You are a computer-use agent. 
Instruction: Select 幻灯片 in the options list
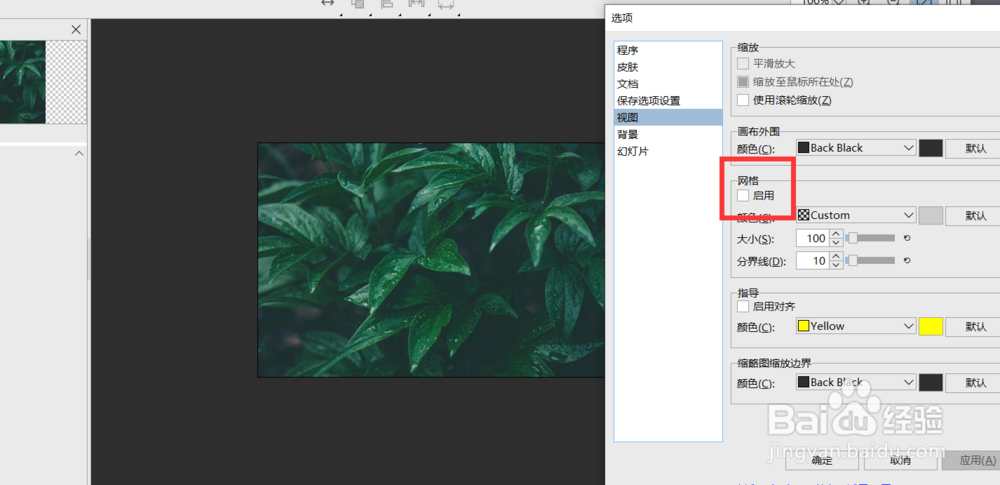(x=668, y=151)
